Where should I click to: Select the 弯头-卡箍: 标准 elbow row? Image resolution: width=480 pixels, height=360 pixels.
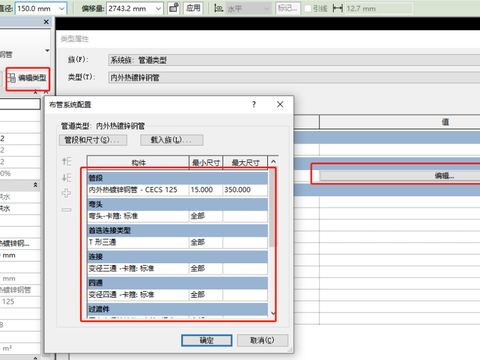click(x=138, y=216)
